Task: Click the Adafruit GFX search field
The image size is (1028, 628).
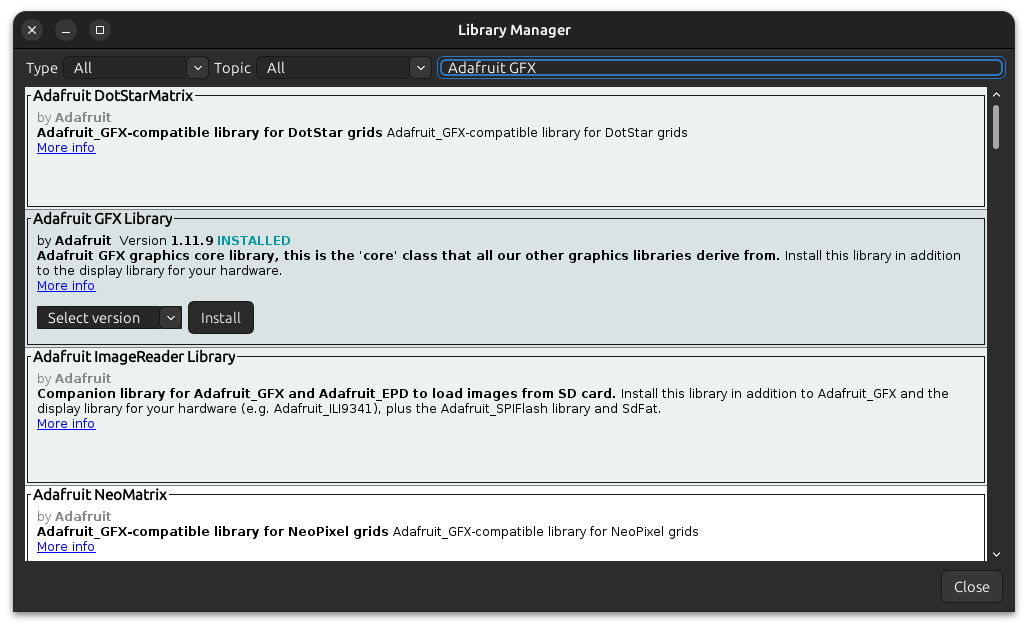Action: pos(721,68)
